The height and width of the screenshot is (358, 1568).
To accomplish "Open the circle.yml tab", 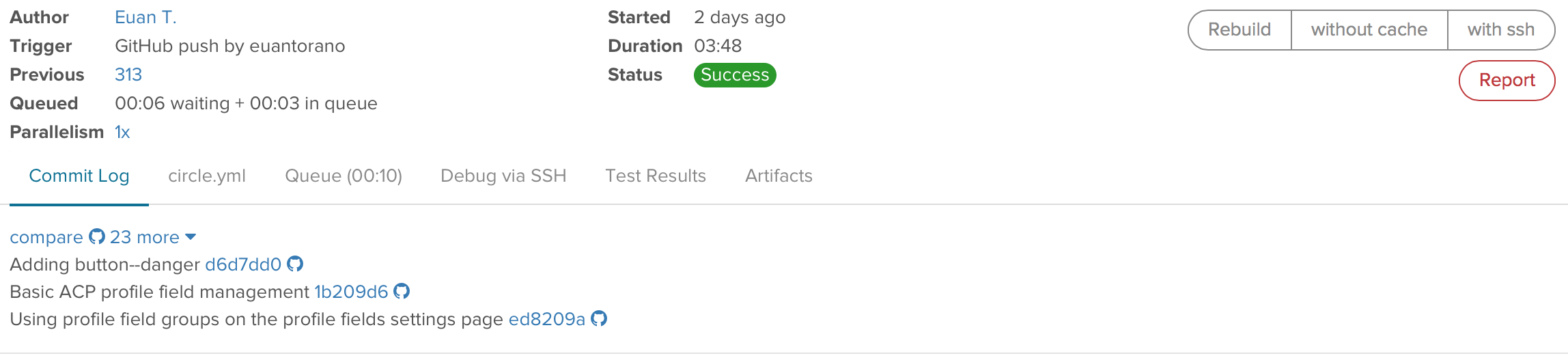I will 207,176.
